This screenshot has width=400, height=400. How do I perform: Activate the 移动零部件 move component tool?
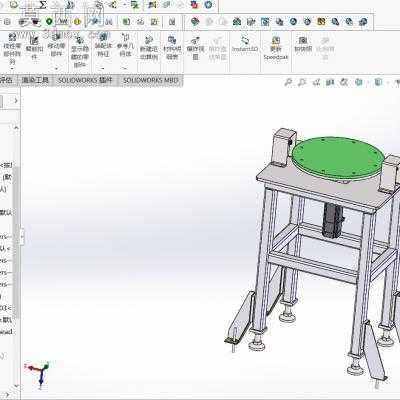[56, 45]
